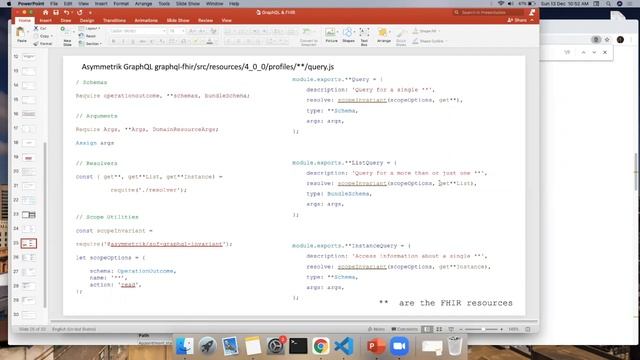640x360 pixels.
Task: Click the Home icon in PowerPoint title bar
Action: point(45,13)
